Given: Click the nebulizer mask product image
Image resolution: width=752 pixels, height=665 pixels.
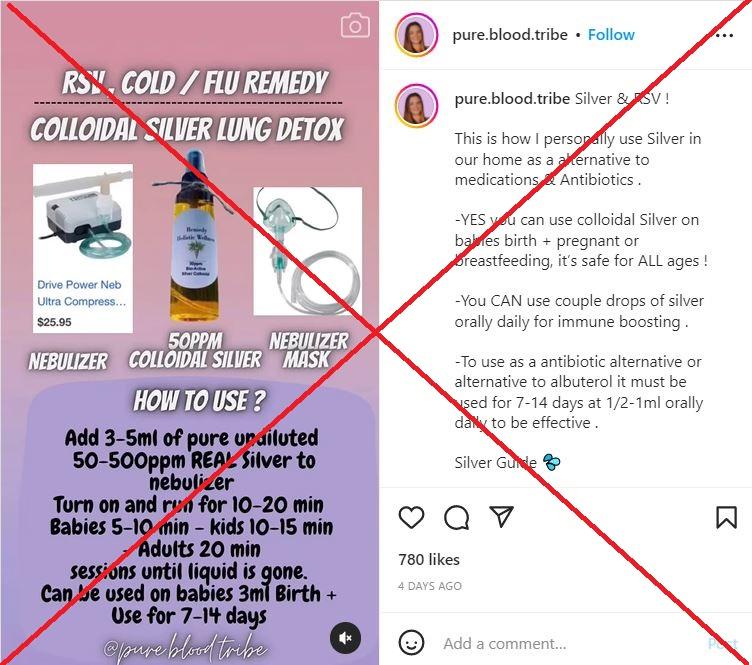Looking at the screenshot, I should (x=307, y=251).
